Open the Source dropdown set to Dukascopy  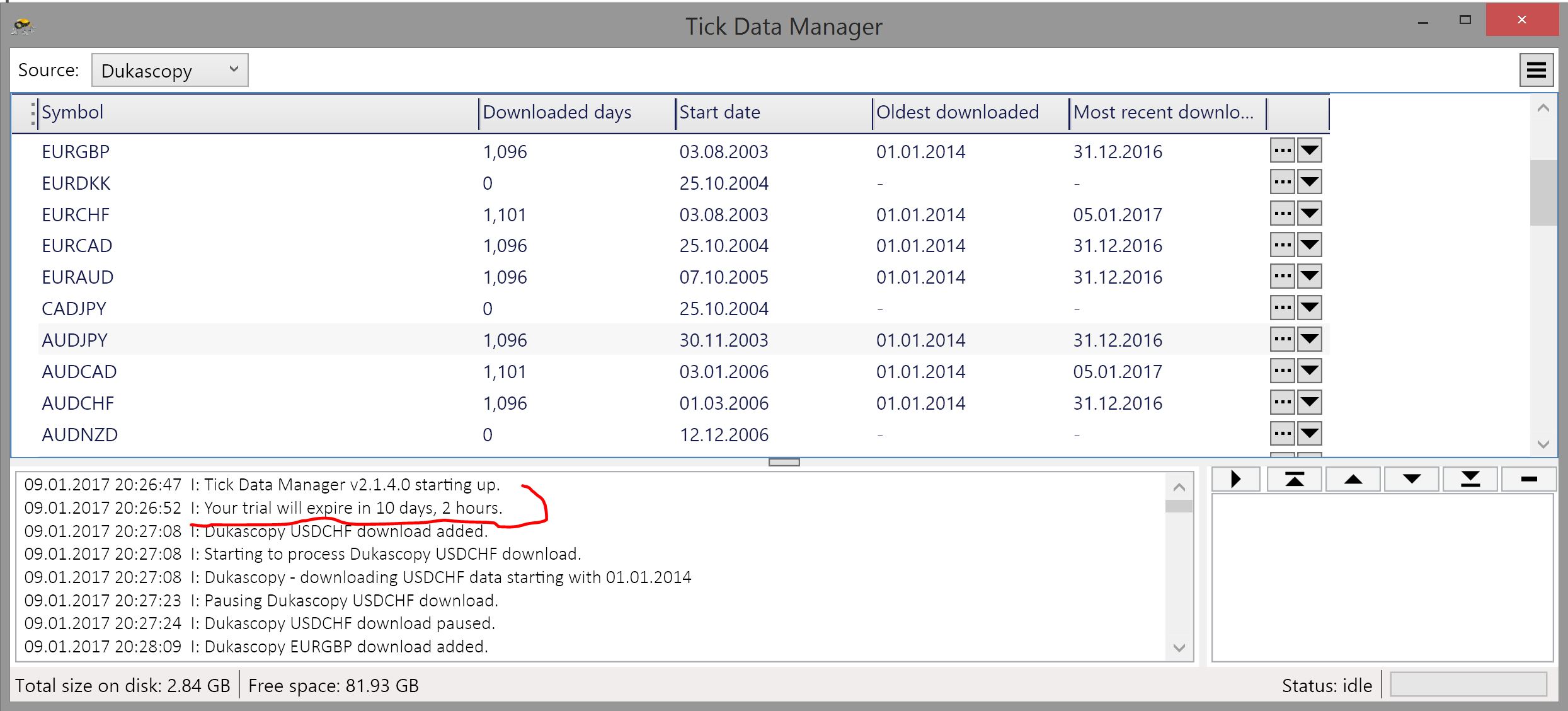170,70
